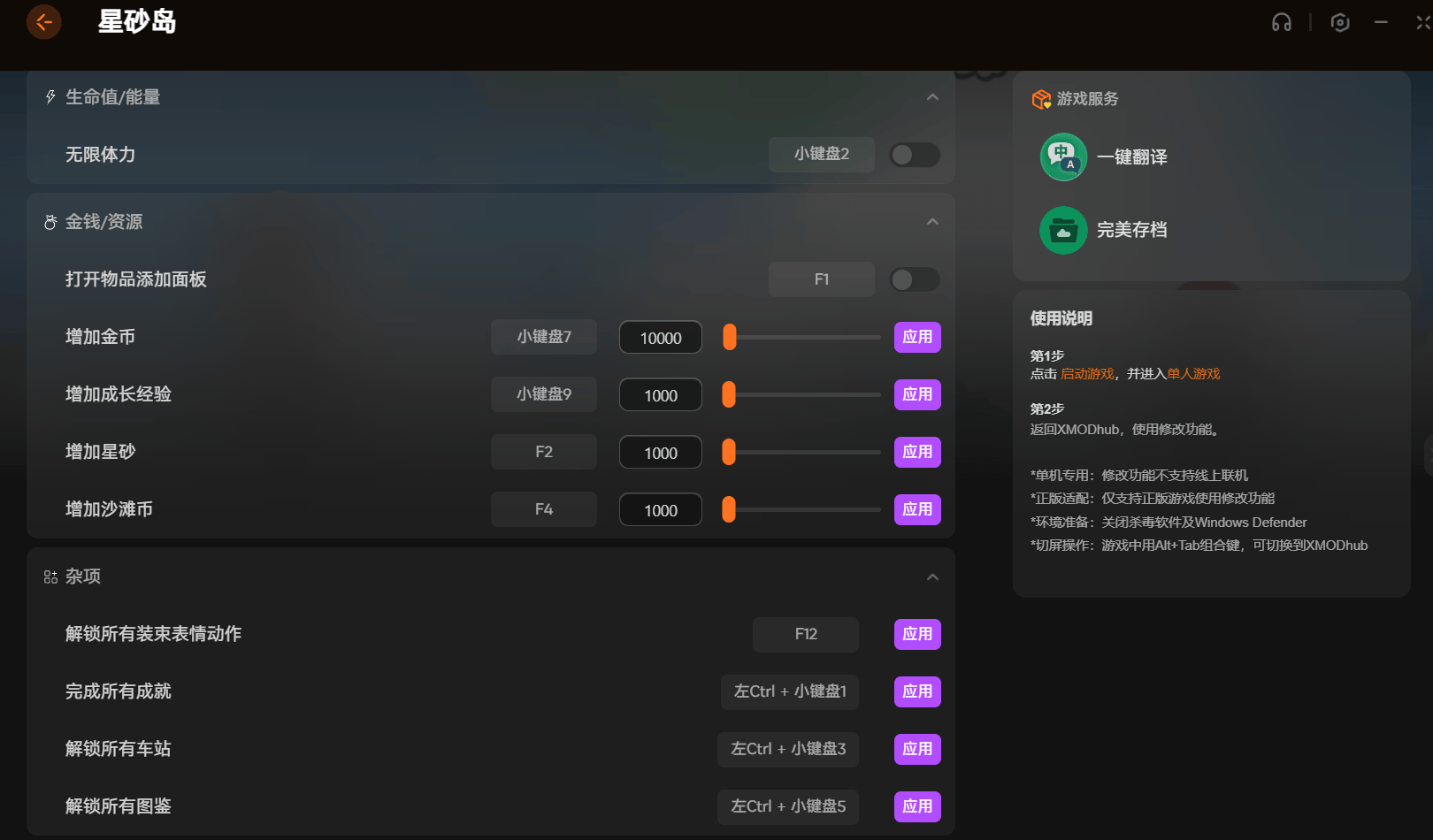The image size is (1433, 840).
Task: Toggle 打开物品添加面板 switch on
Action: point(915,279)
